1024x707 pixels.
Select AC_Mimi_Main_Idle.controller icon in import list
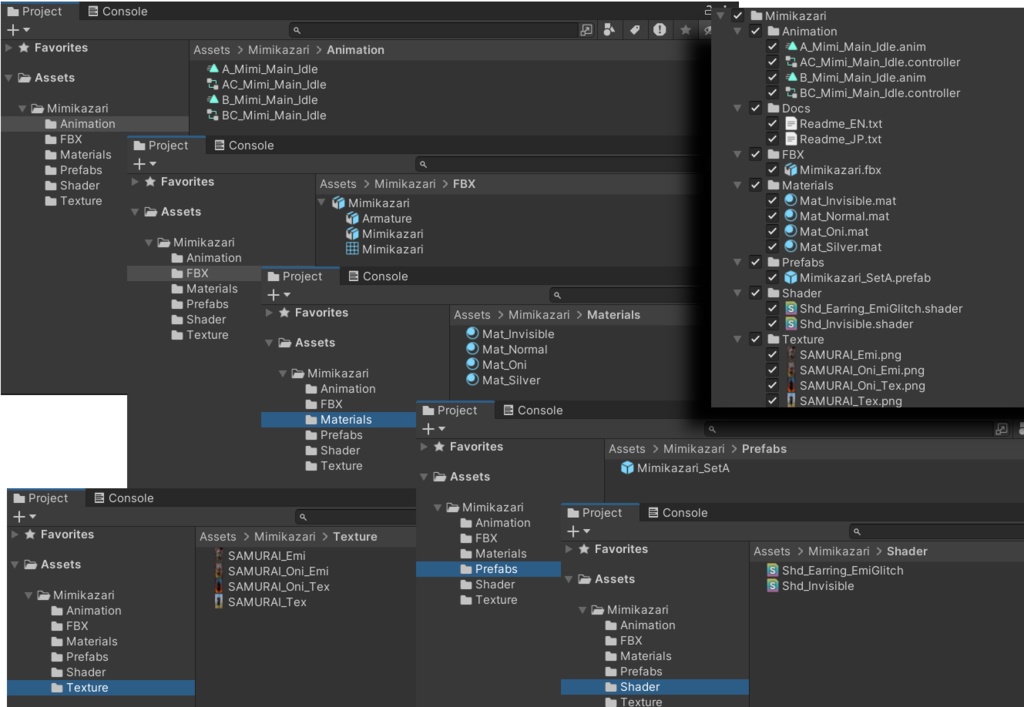point(791,62)
